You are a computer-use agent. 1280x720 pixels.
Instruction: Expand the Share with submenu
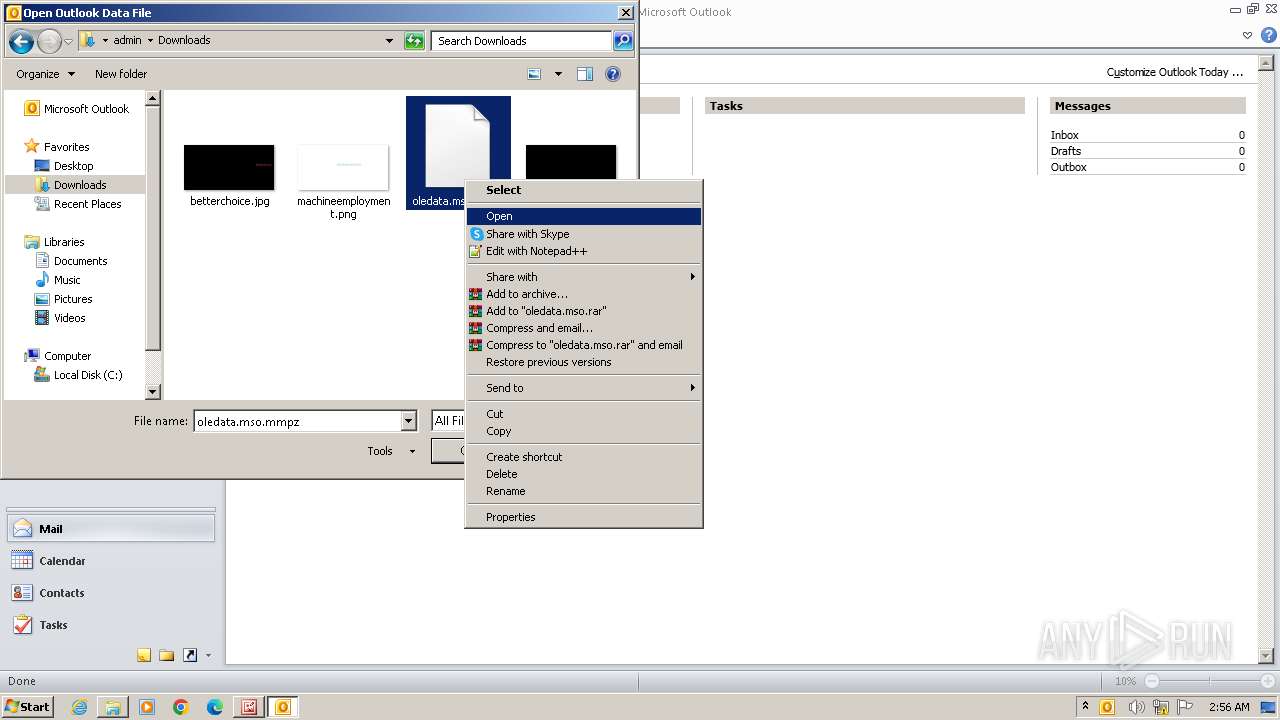[584, 277]
